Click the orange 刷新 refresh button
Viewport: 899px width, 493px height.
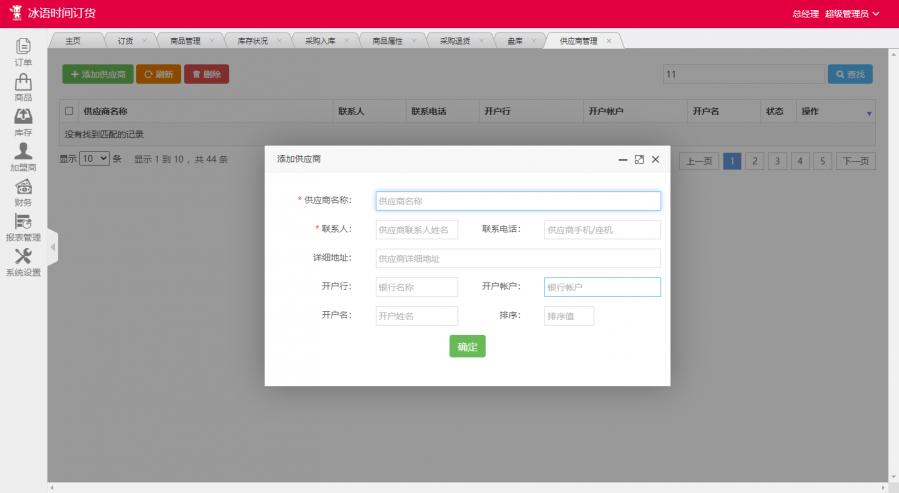[158, 74]
